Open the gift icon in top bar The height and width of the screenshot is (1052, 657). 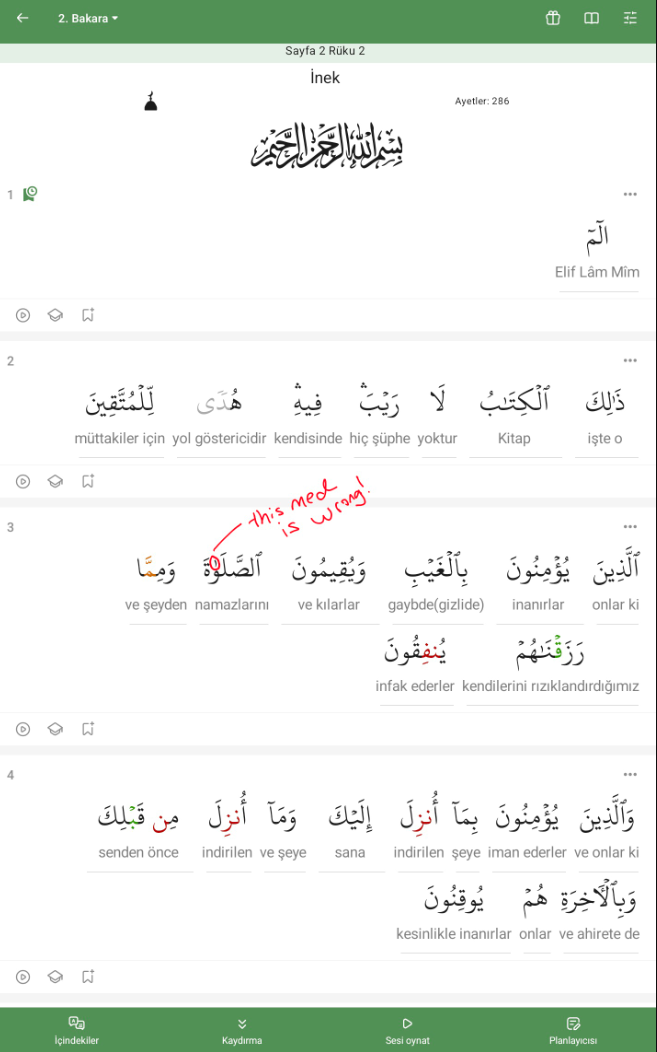(x=552, y=18)
